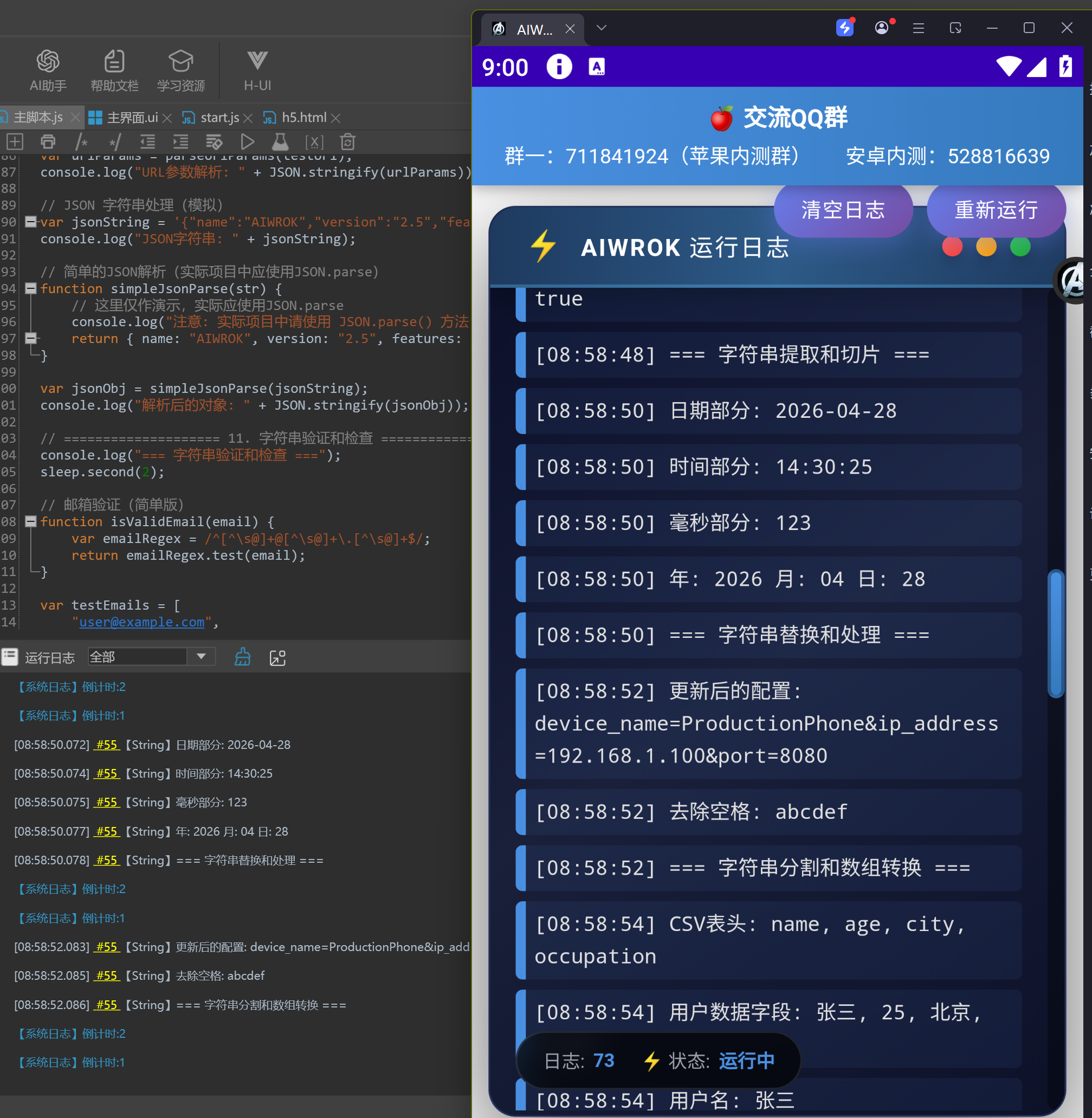
Task: Click the 状态: 运行中 status indicator
Action: (x=709, y=1061)
